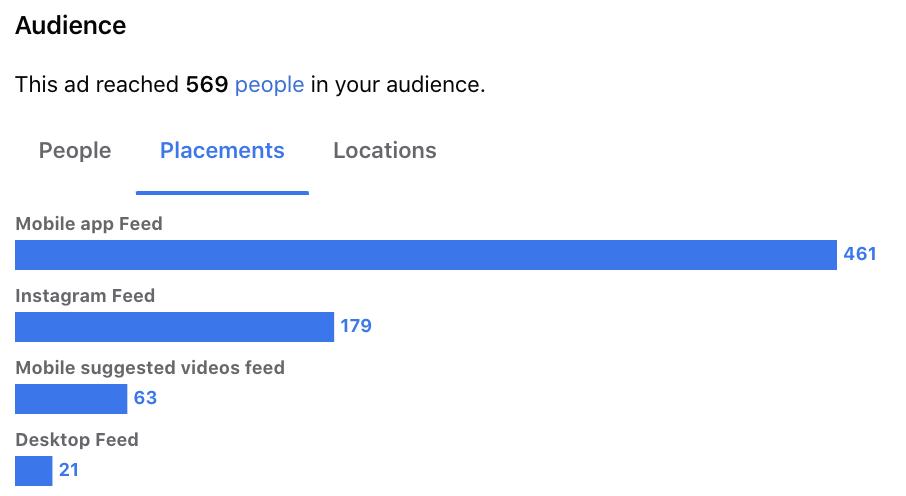Click the 461 value label
The width and height of the screenshot is (906, 496).
point(860,254)
